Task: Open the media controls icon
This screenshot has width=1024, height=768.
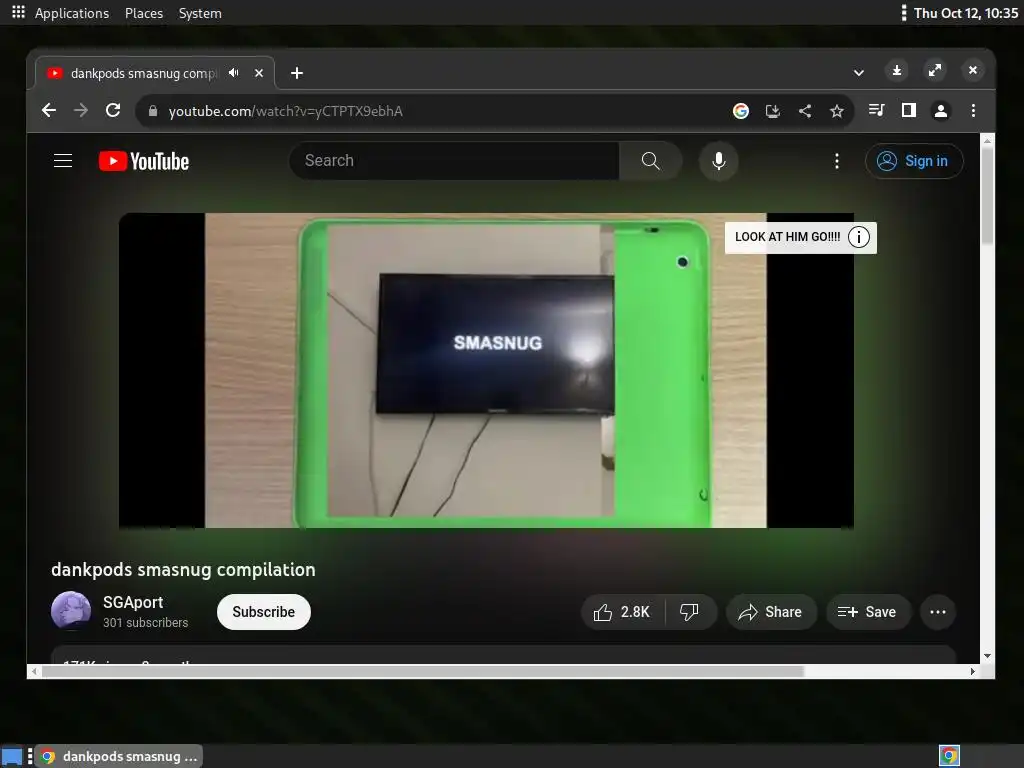Action: 876,110
